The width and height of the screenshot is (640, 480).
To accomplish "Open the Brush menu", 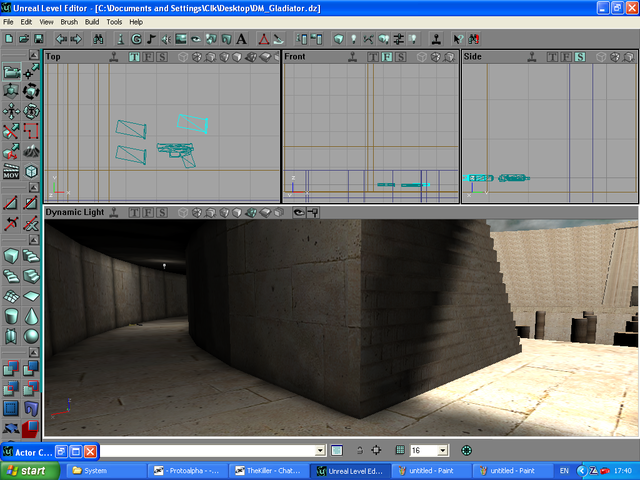I will coord(69,21).
